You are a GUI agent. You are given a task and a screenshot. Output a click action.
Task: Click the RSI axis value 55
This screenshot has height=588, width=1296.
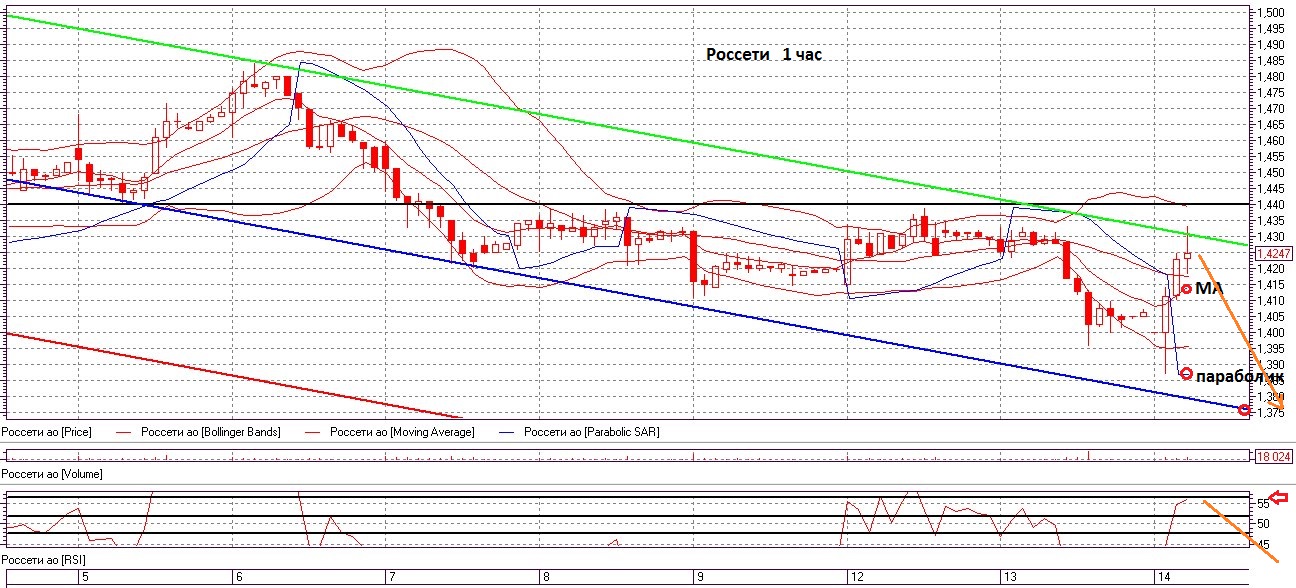[x=1263, y=504]
